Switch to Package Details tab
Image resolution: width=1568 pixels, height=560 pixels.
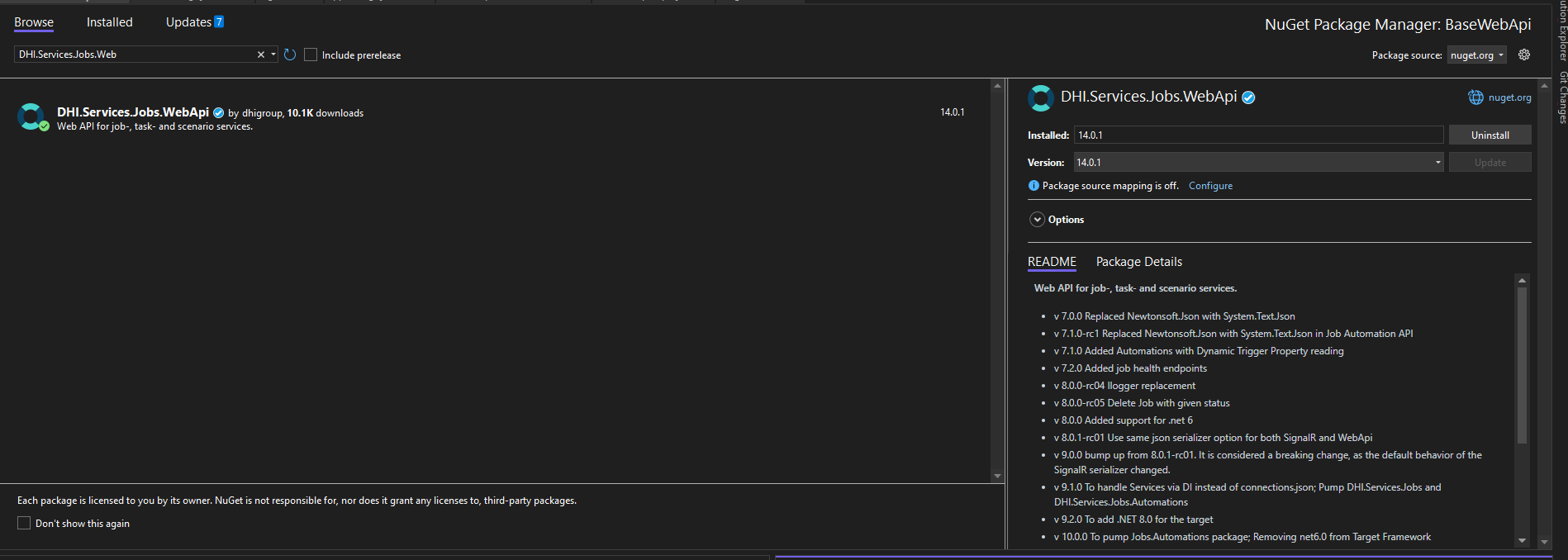point(1138,262)
